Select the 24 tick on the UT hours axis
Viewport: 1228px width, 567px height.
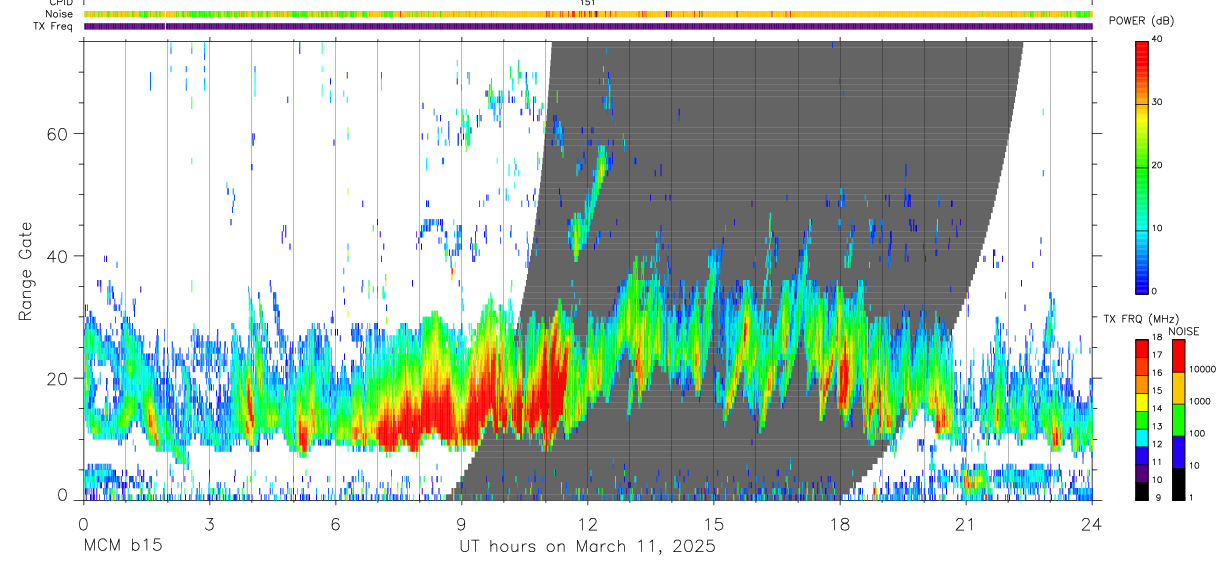1092,523
